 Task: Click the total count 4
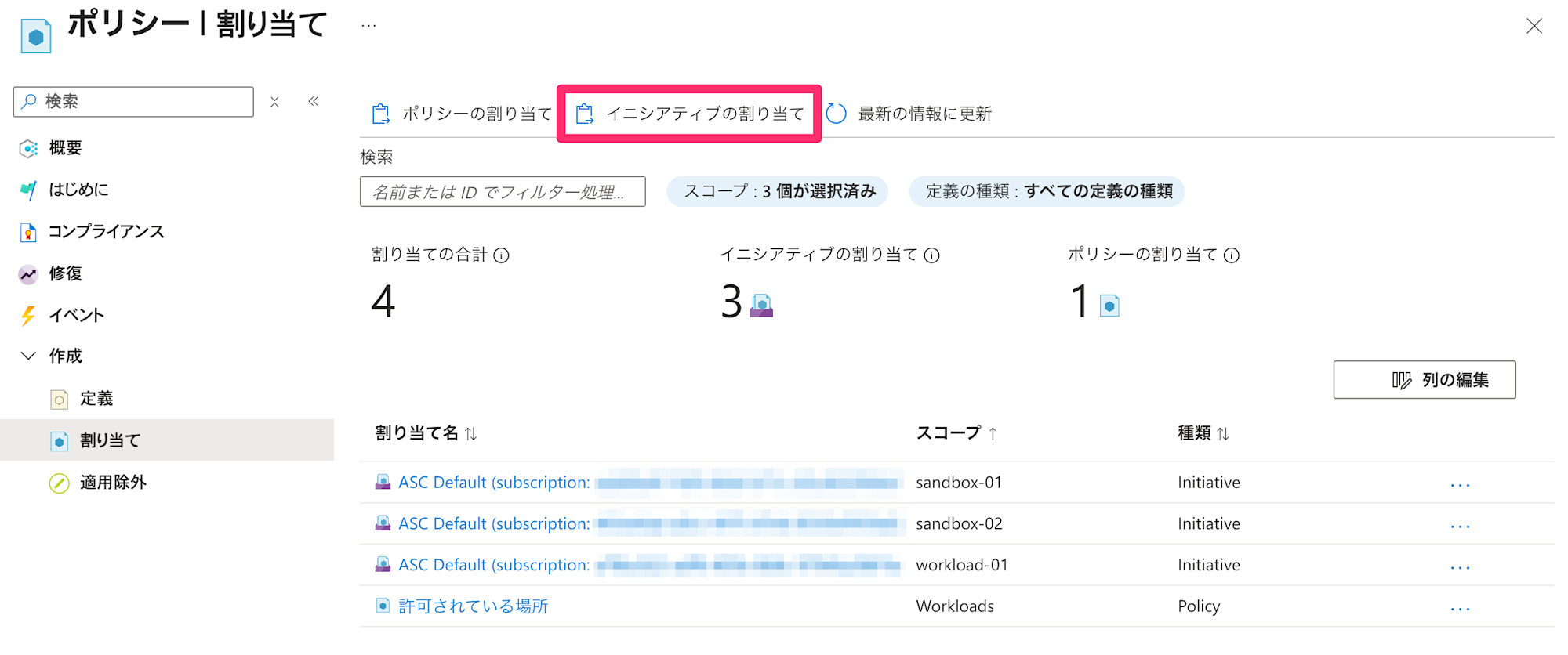[383, 302]
